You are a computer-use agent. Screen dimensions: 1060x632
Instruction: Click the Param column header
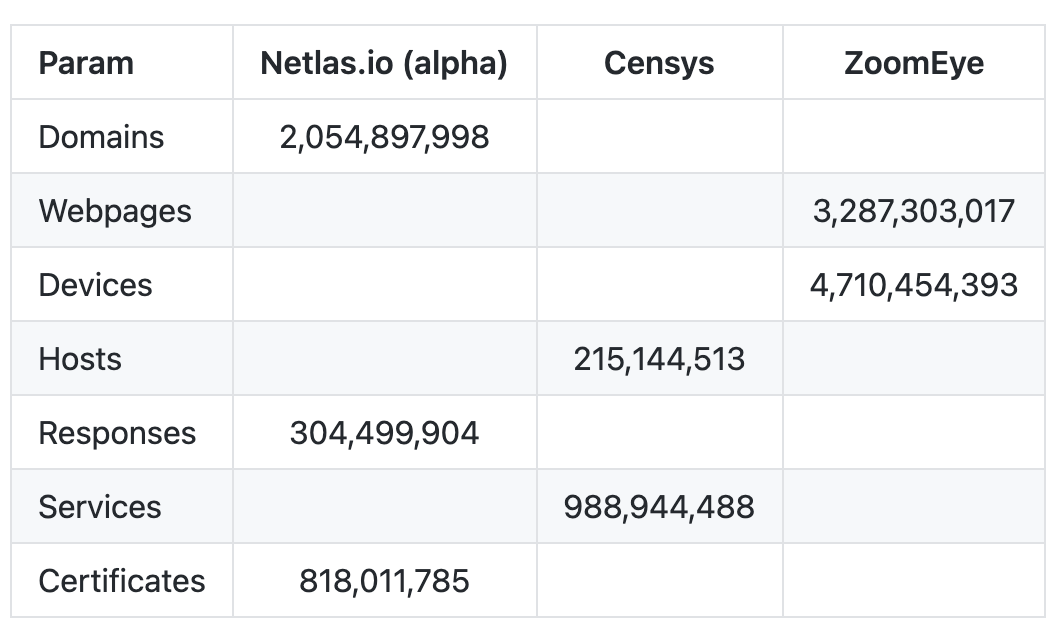86,63
